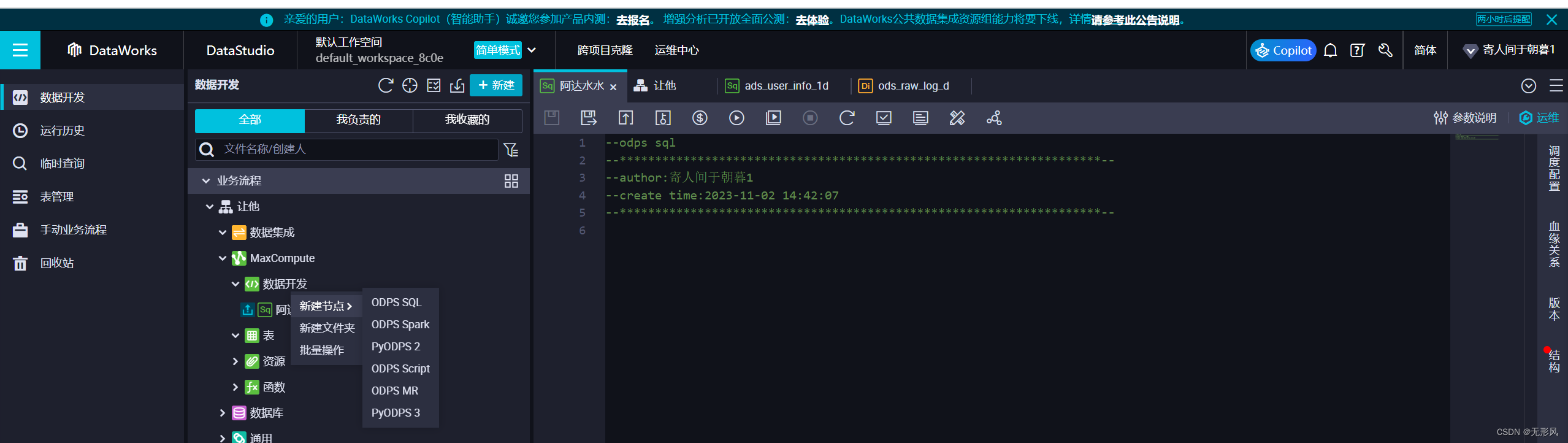Click the submit upload icon in the editor toolbar

point(625,118)
